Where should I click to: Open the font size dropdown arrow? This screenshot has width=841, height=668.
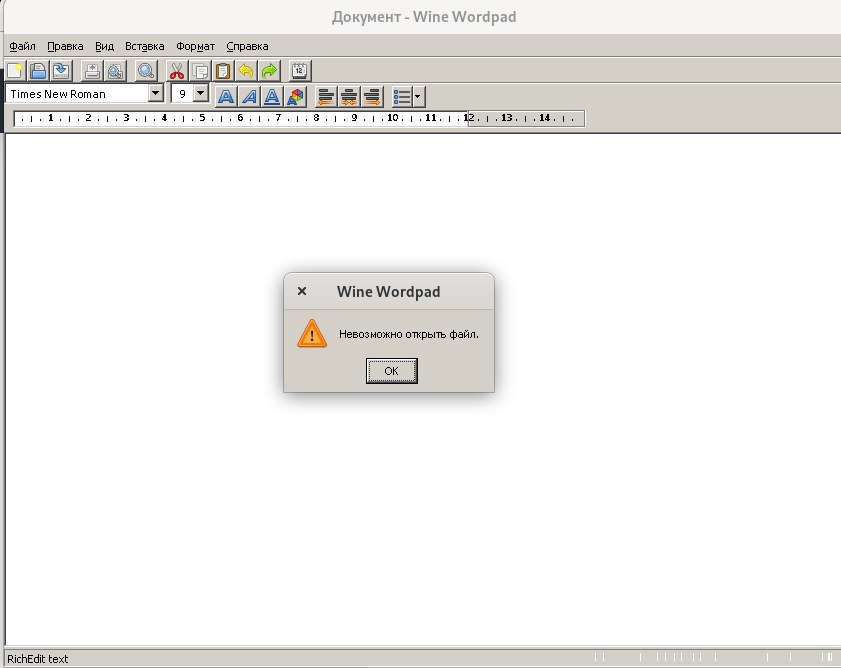(x=200, y=93)
